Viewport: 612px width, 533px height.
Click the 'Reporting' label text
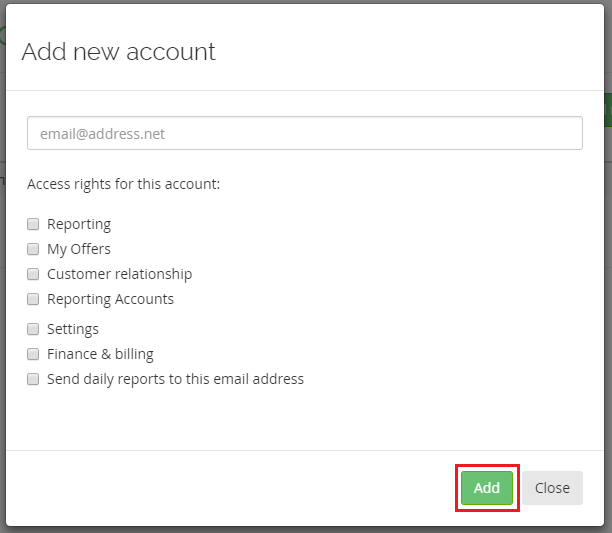(79, 224)
